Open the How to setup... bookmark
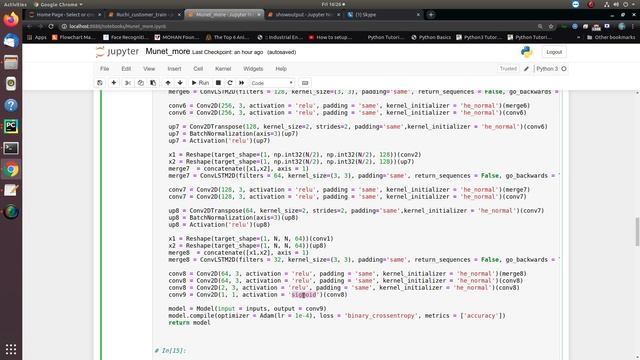 click(331, 37)
